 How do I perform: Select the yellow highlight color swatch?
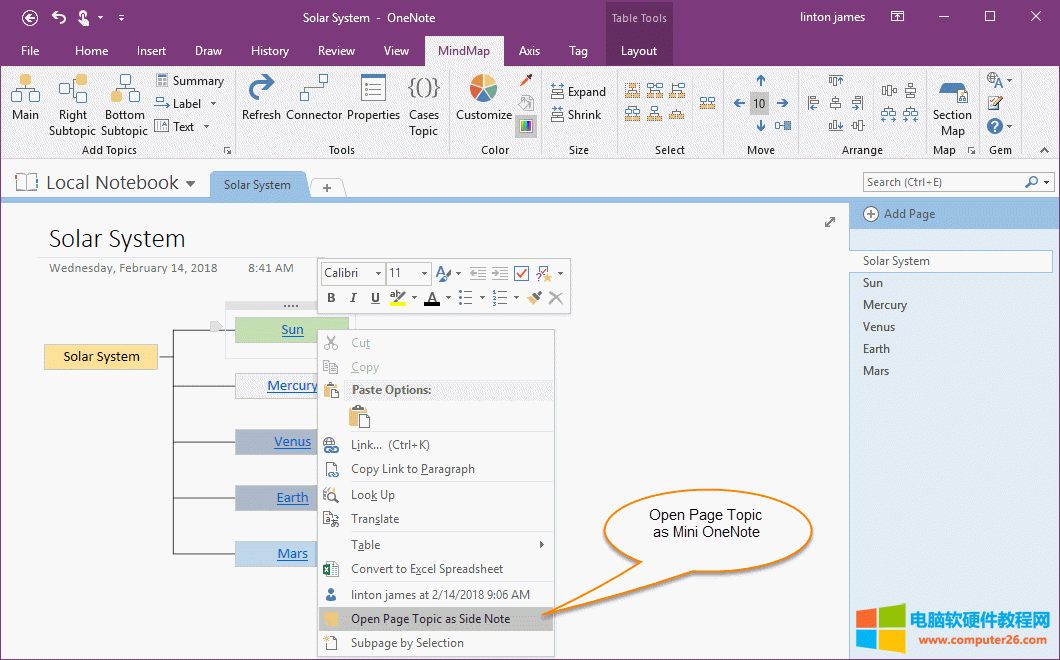point(396,298)
